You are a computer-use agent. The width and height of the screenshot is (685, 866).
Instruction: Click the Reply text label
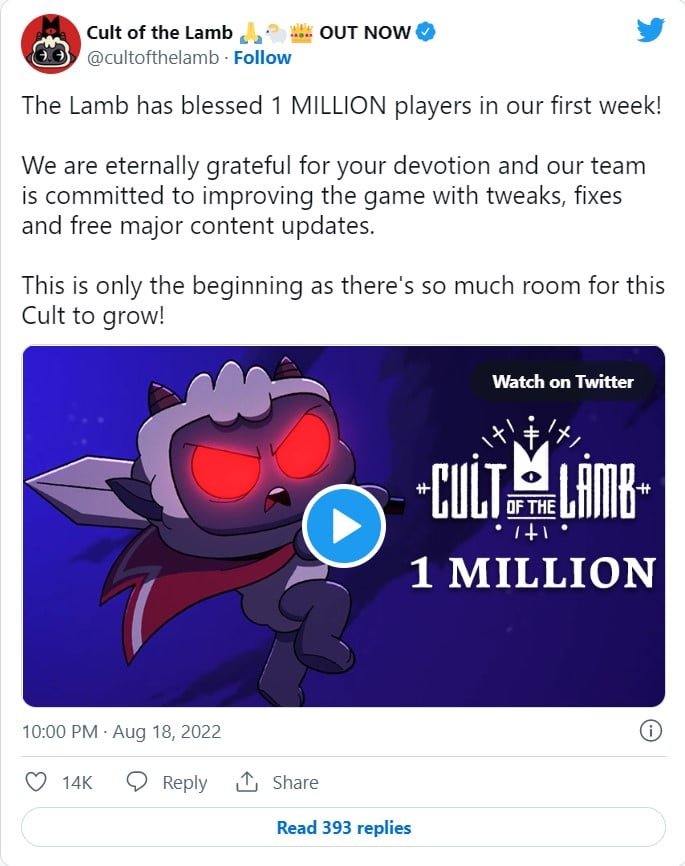(185, 782)
